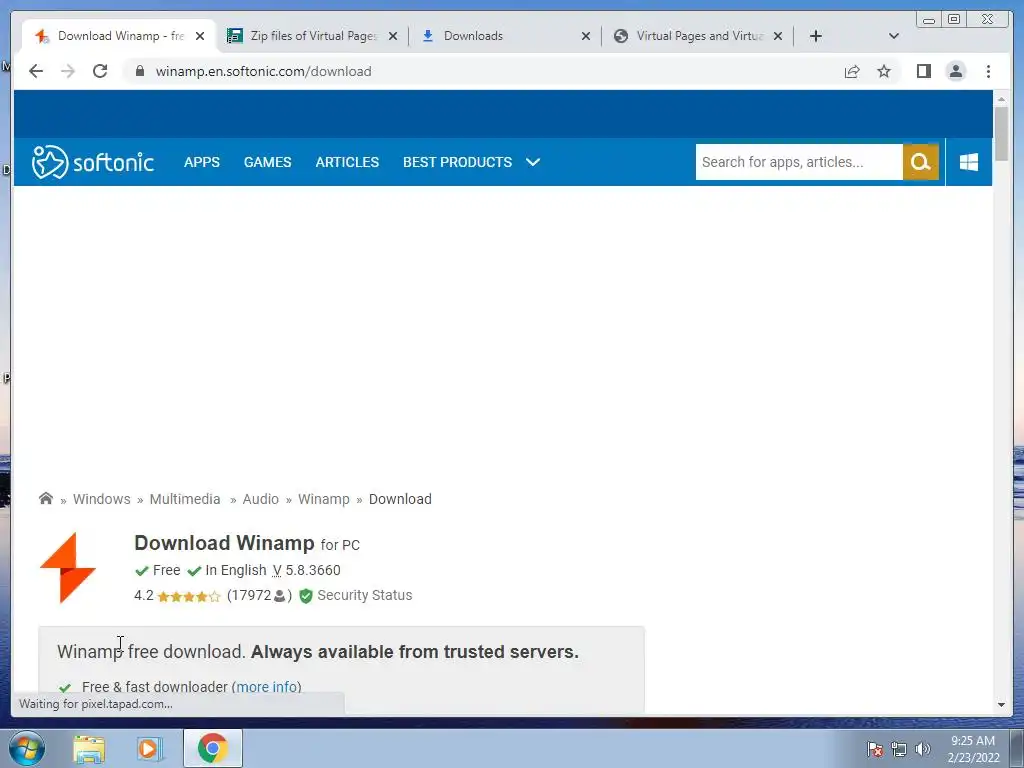The height and width of the screenshot is (768, 1024).
Task: Open File Explorer from the taskbar
Action: [x=89, y=749]
